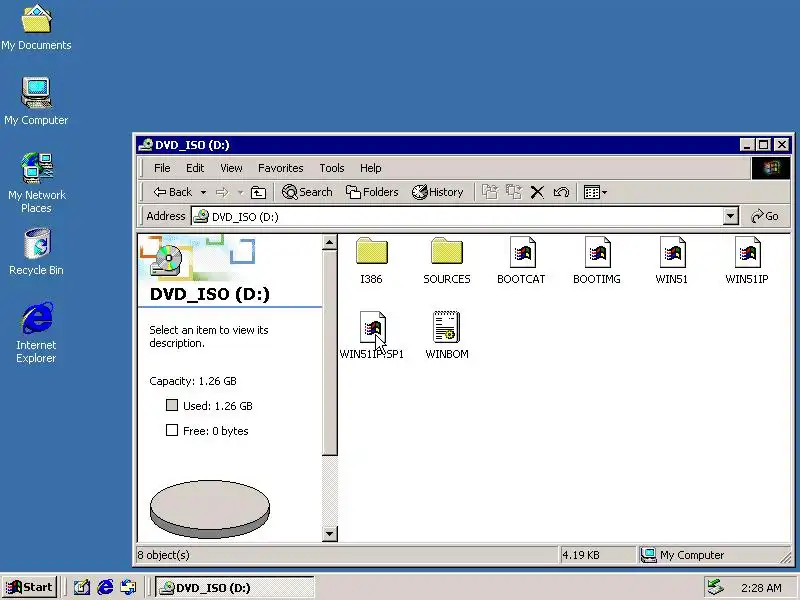
Task: Click the Windows logo throbber
Action: point(771,168)
